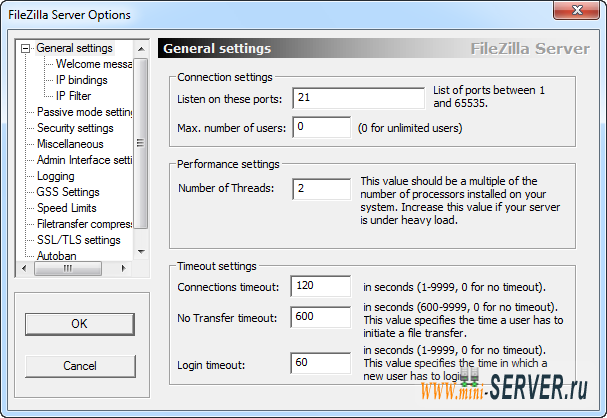Image resolution: width=607 pixels, height=418 pixels.
Task: Click the "No Transfer timeout:" label
Action: pos(227,318)
